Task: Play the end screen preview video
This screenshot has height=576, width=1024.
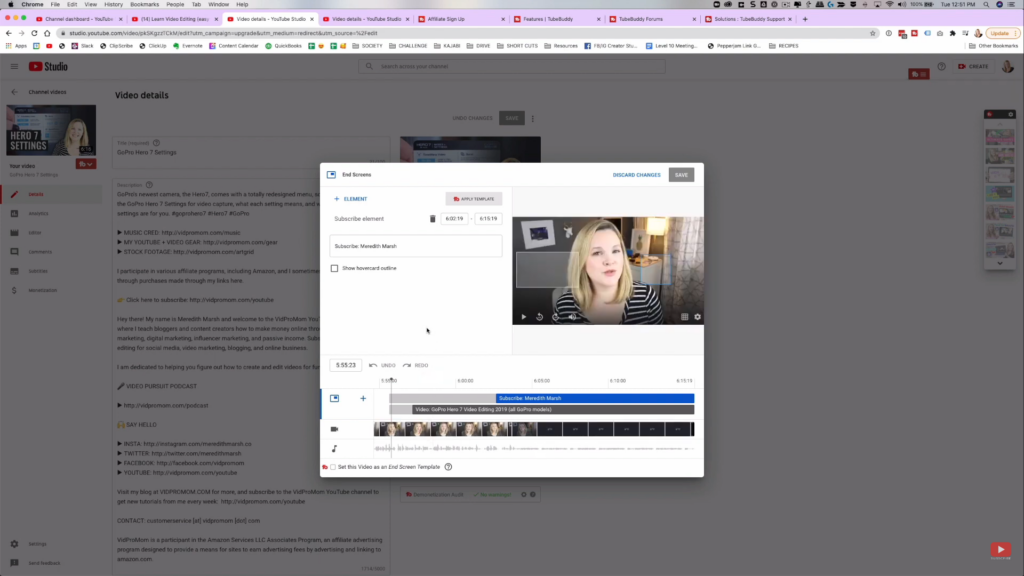Action: (x=524, y=317)
